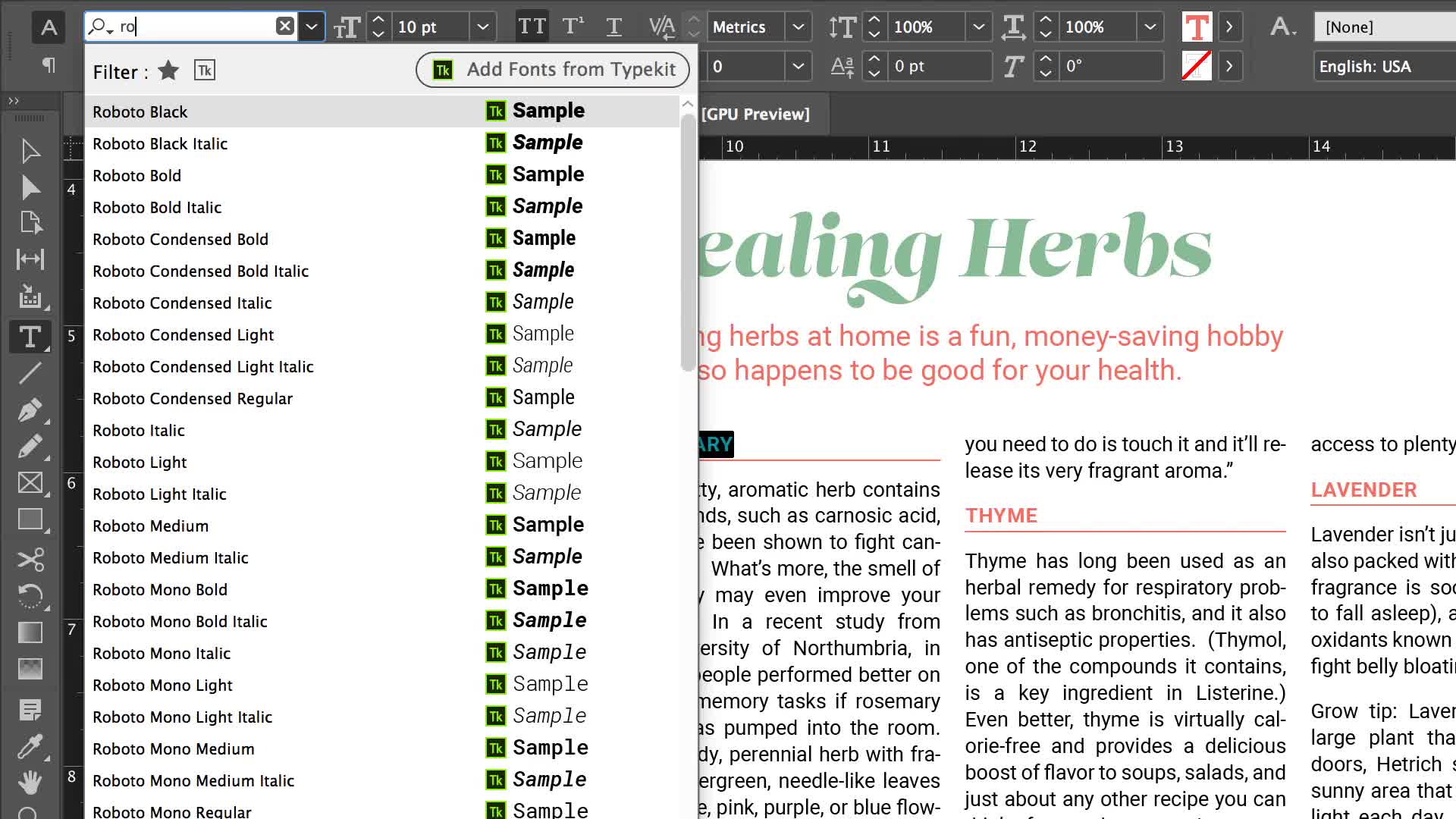Image resolution: width=1456 pixels, height=819 pixels.
Task: Adjust horizontal scale stepper arrows
Action: tap(1046, 27)
